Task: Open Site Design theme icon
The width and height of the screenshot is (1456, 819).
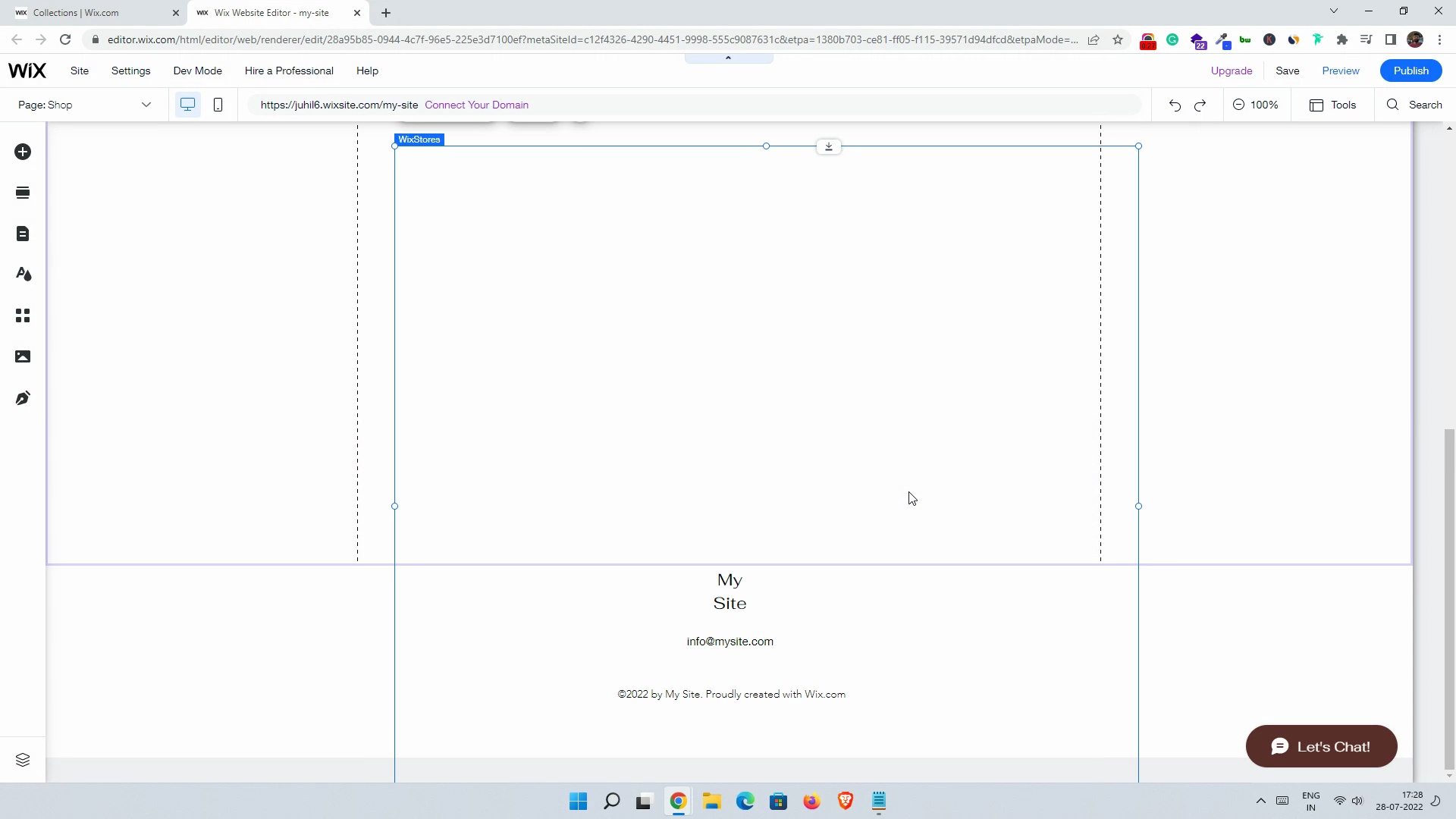Action: pyautogui.click(x=23, y=275)
